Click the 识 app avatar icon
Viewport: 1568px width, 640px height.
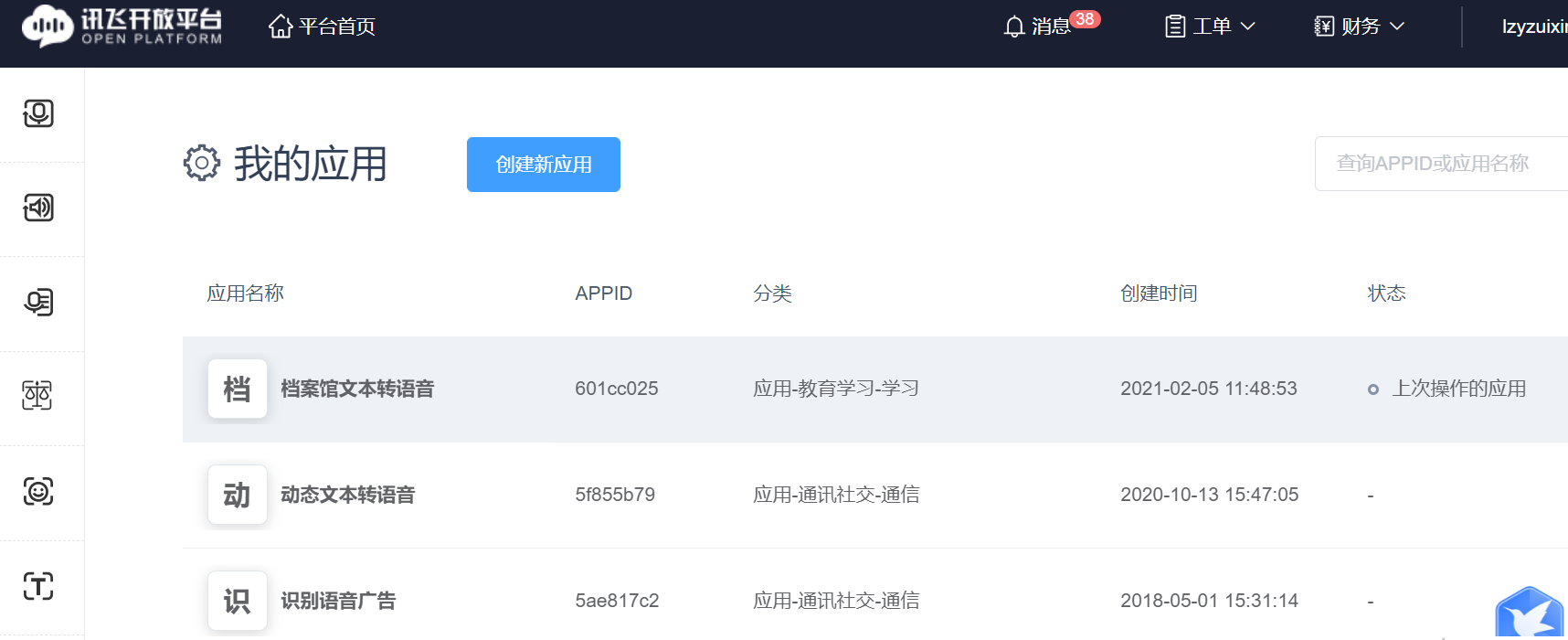[x=238, y=601]
